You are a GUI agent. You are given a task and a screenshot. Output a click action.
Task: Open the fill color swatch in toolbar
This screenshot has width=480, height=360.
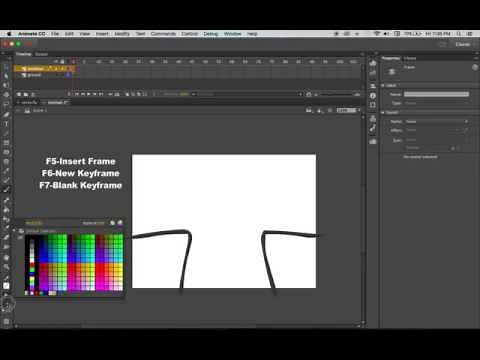click(6, 286)
